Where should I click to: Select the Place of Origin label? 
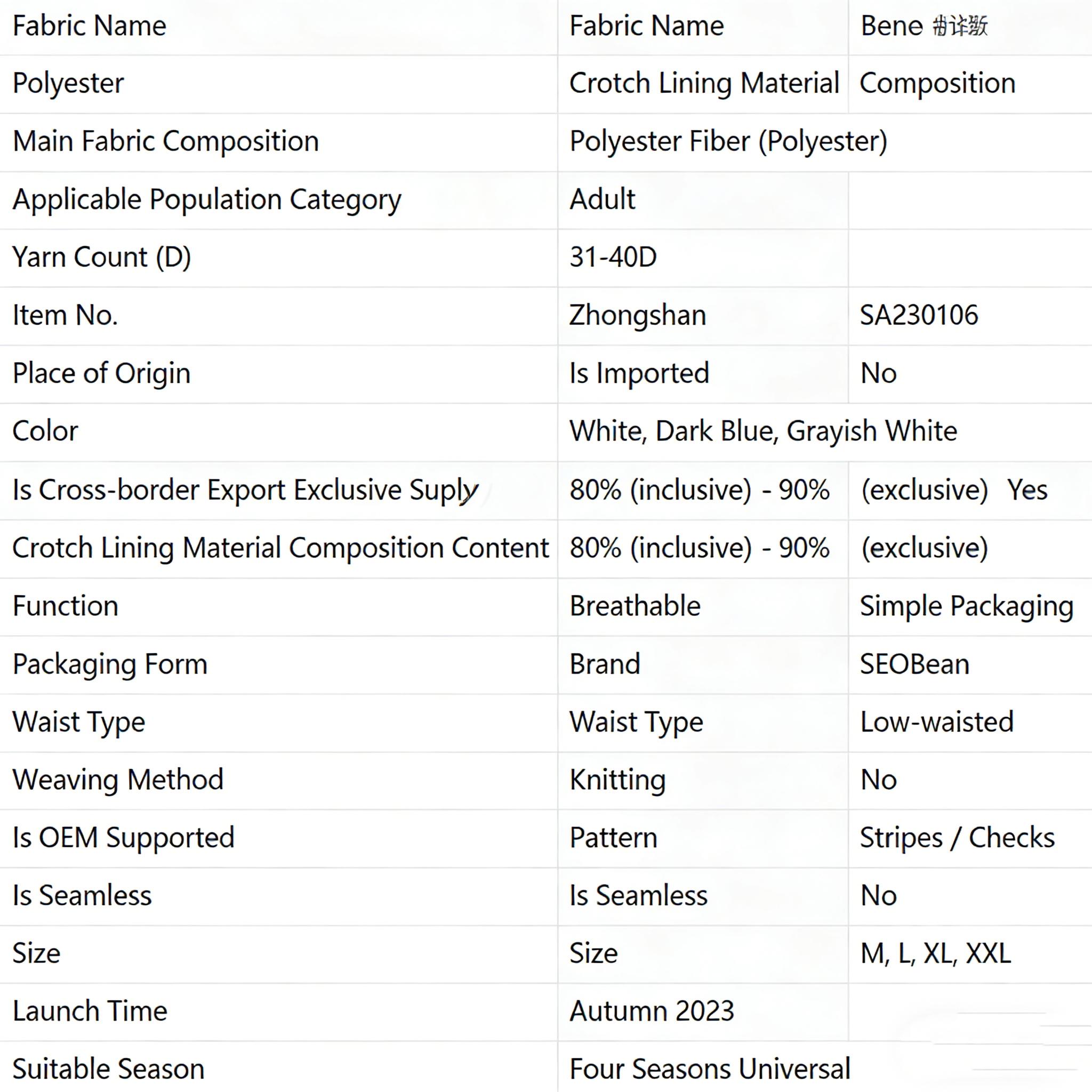tap(102, 374)
